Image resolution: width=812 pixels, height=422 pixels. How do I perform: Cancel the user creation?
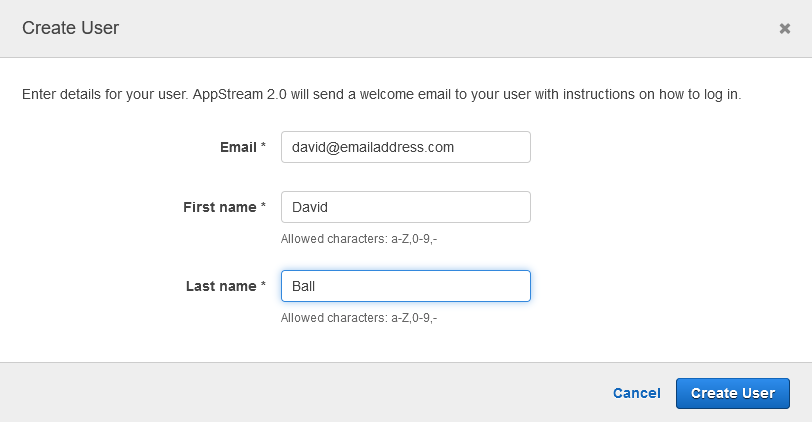(636, 394)
